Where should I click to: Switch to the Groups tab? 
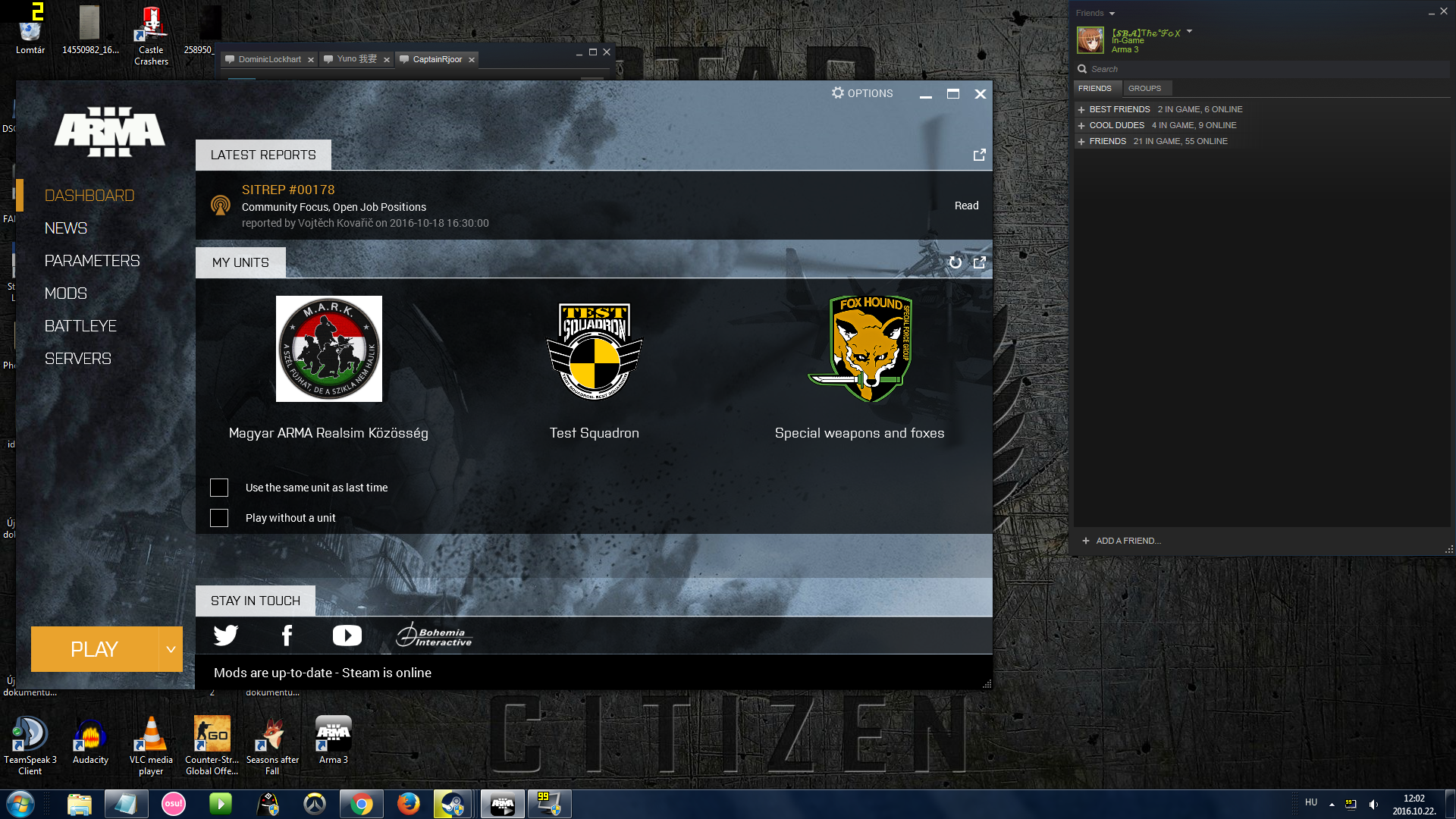tap(1144, 89)
